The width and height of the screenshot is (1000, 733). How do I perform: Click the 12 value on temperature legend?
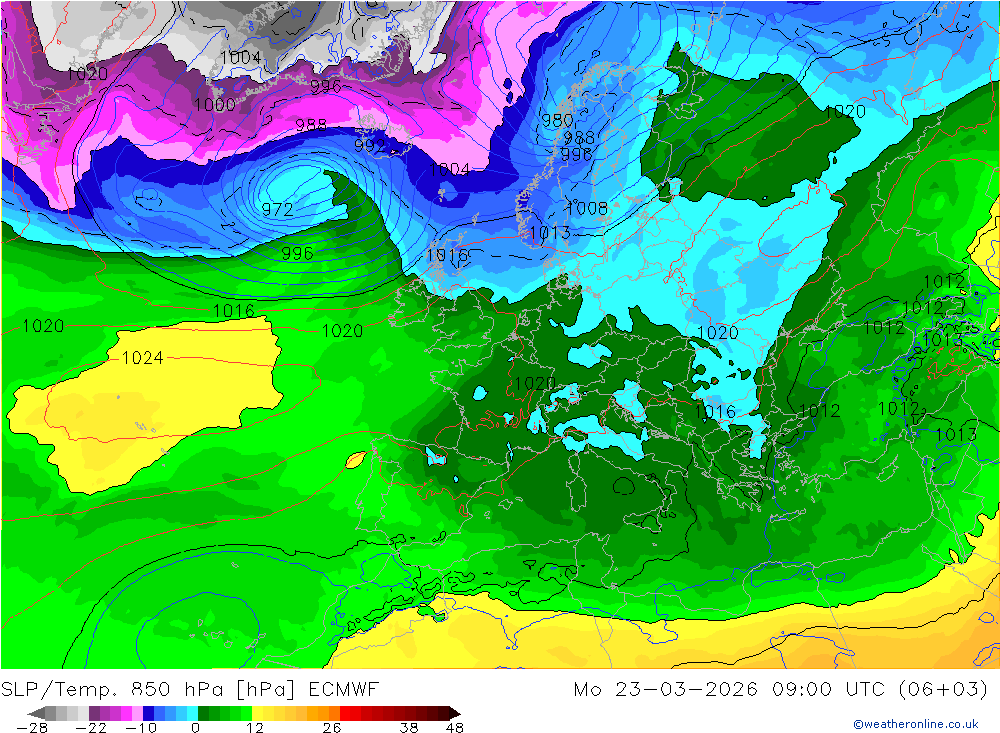[255, 727]
